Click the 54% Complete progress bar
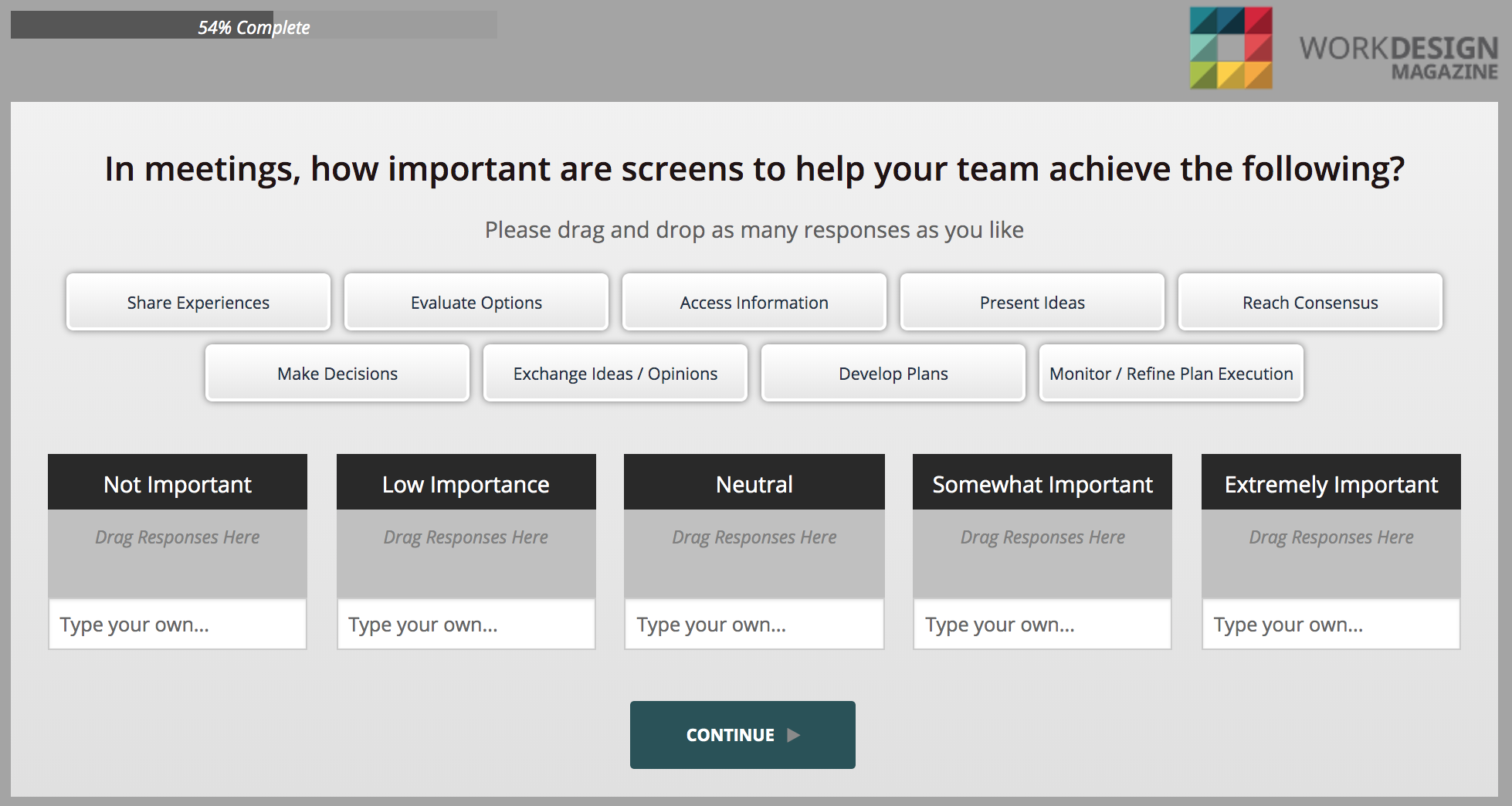Viewport: 1512px width, 806px height. tap(253, 26)
